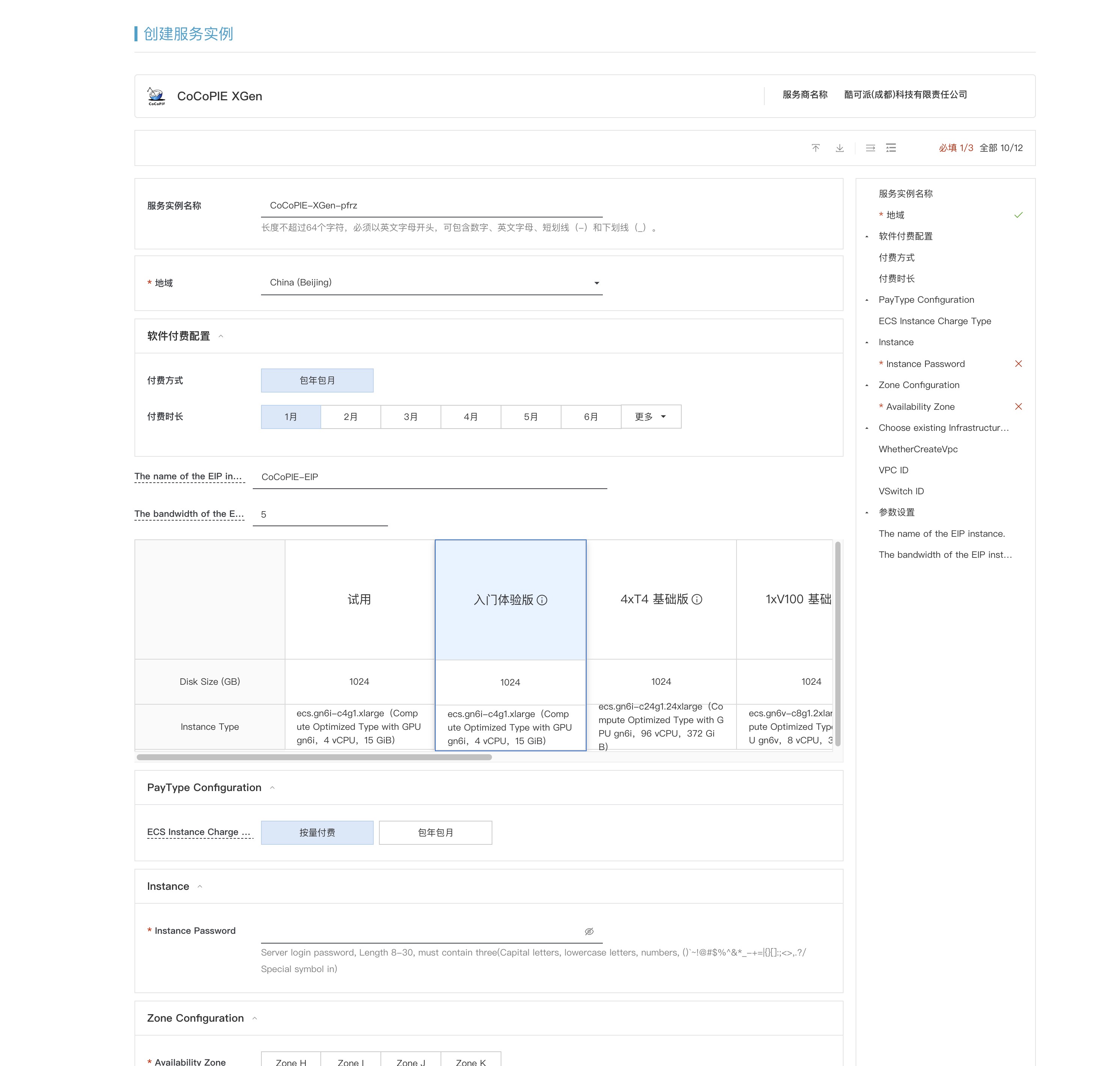The image size is (1120, 1066).
Task: Select 6月 payment duration
Action: point(591,417)
